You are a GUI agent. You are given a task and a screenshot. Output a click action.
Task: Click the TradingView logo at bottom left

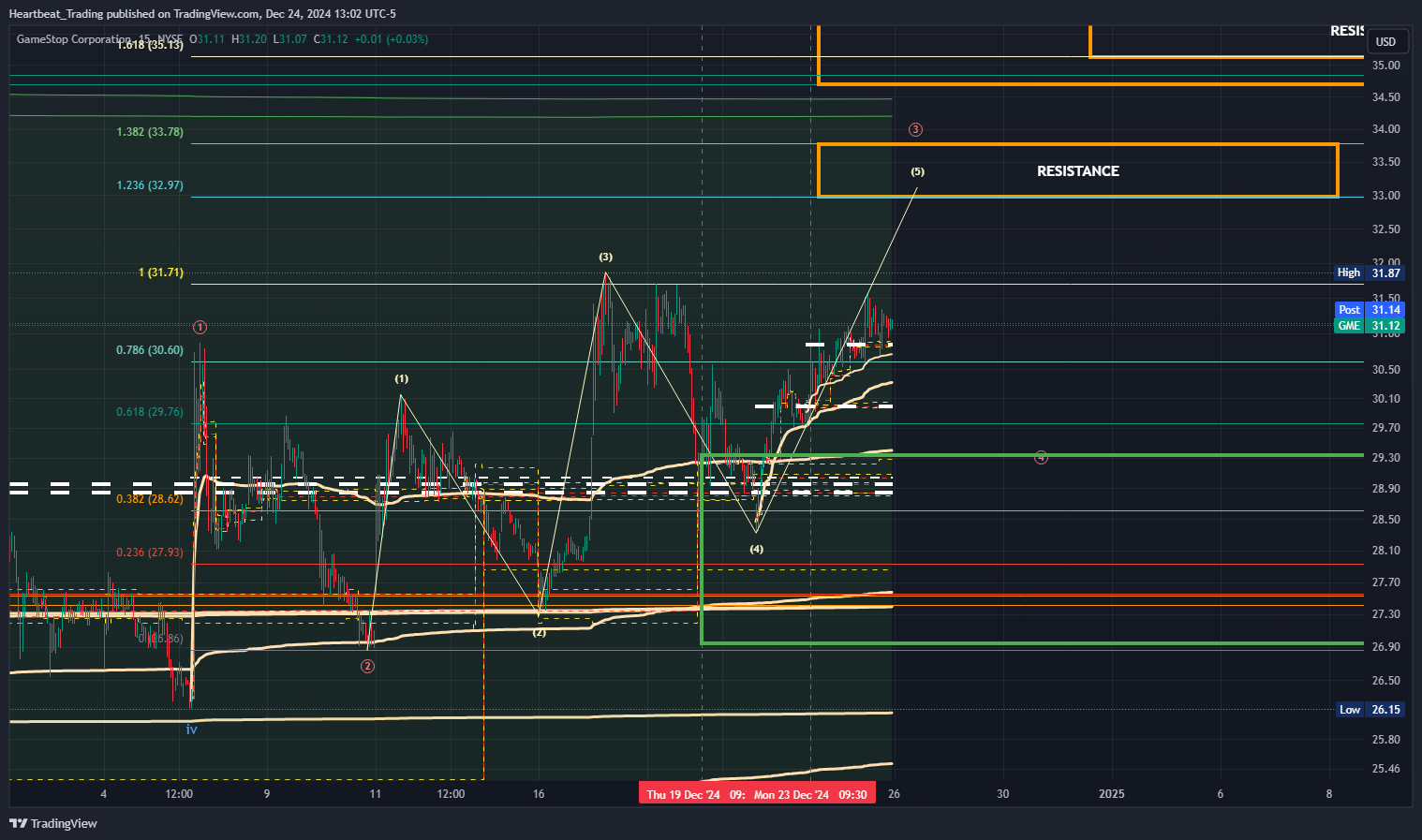pos(53,823)
